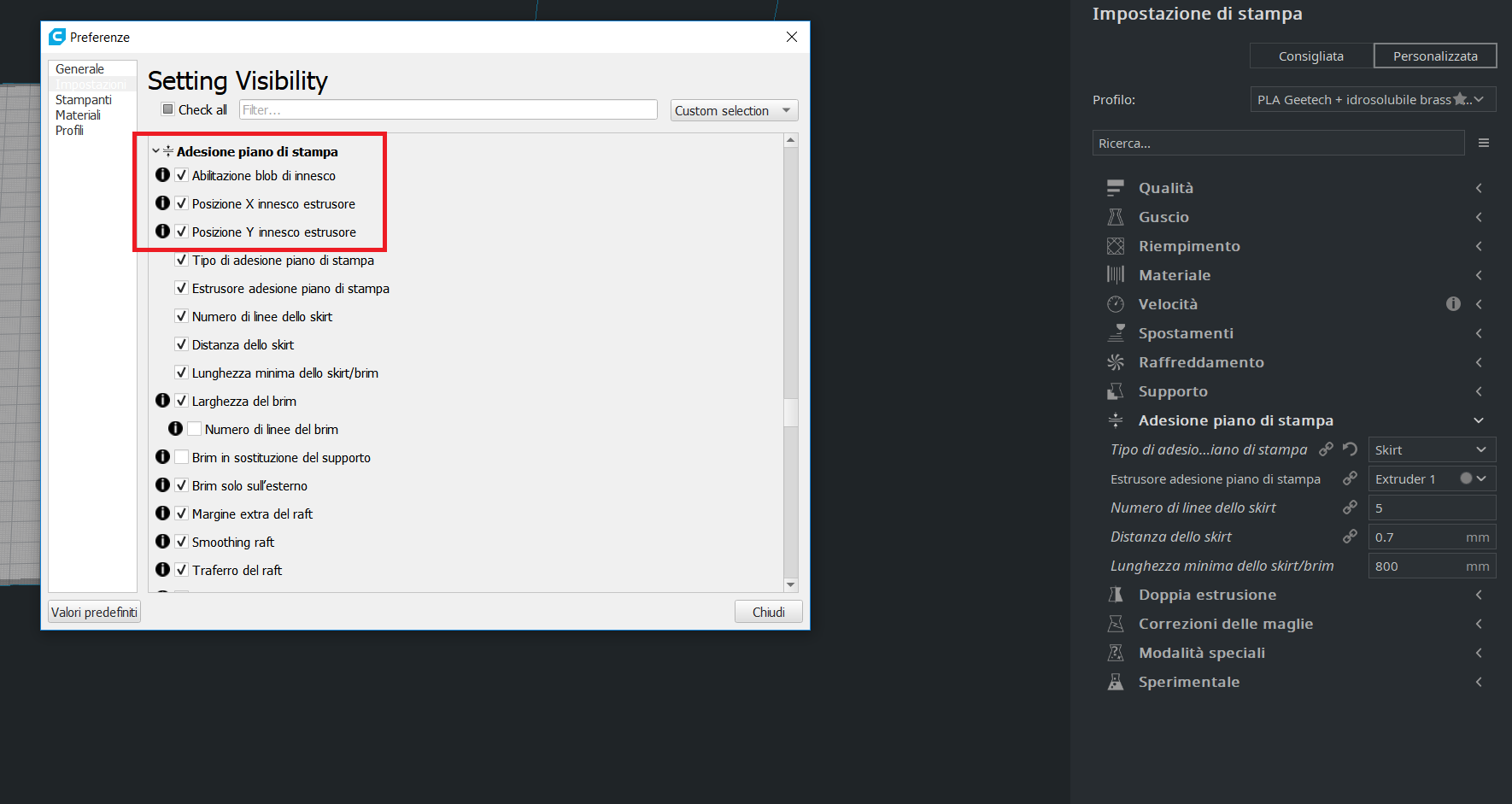Click info icon beside Traferro del raft
Image resolution: width=1512 pixels, height=804 pixels.
[162, 570]
